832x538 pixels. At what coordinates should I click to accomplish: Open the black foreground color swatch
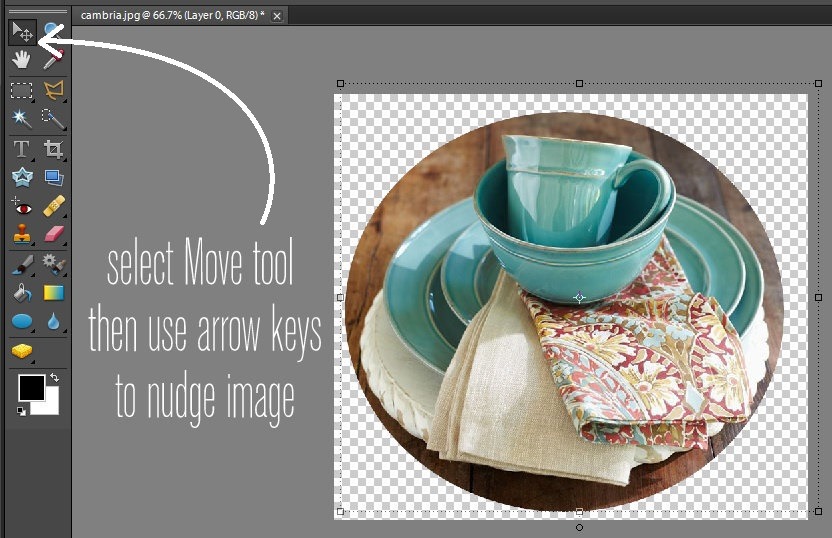[30, 388]
